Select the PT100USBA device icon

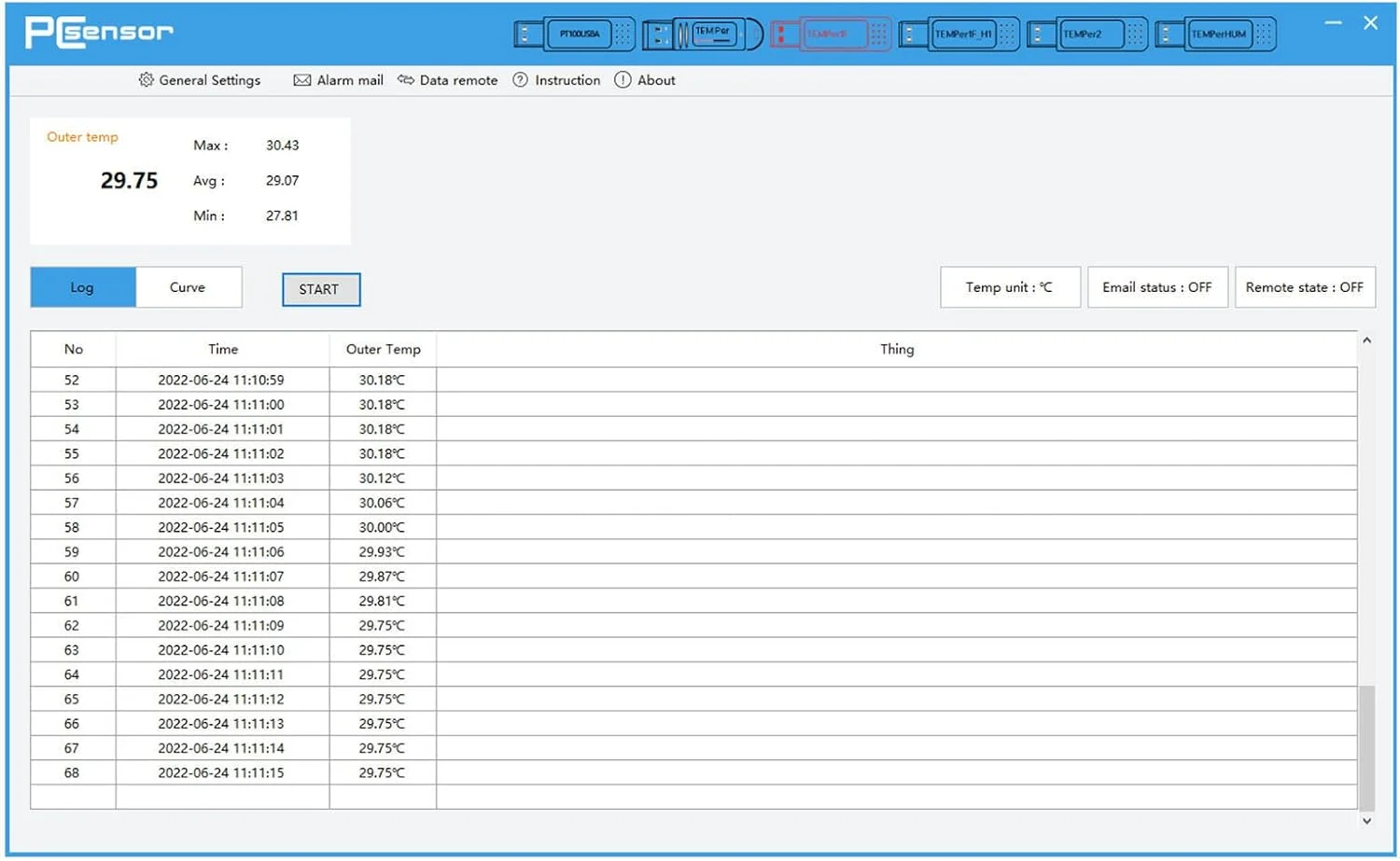coord(574,35)
